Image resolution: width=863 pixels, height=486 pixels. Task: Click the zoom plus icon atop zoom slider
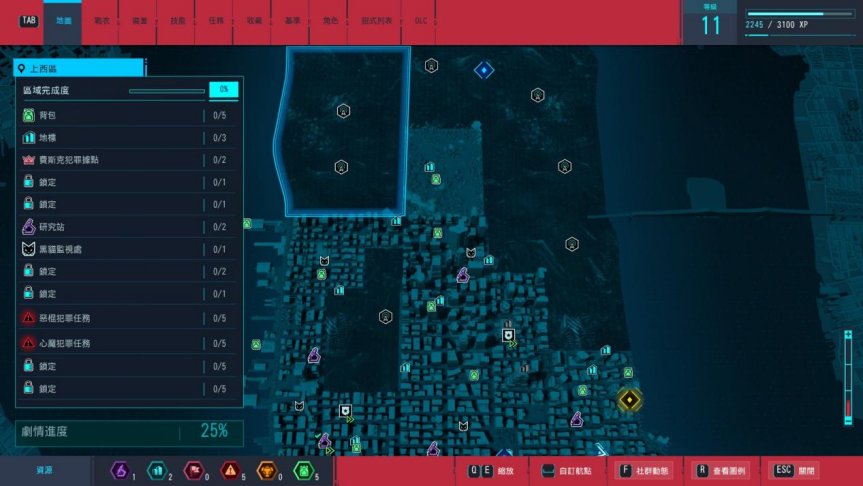(x=848, y=335)
